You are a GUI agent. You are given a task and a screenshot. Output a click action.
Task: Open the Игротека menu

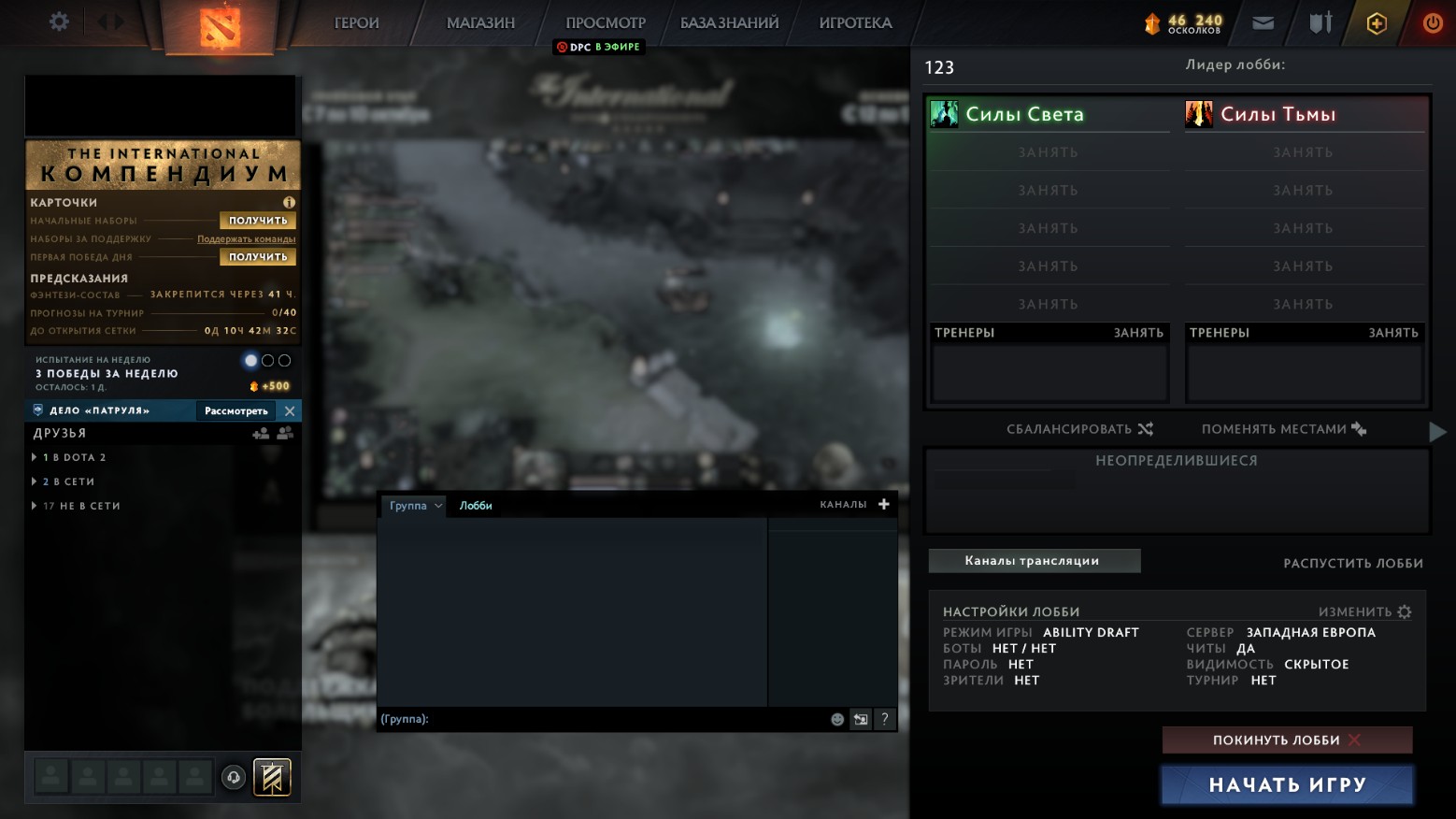(855, 22)
